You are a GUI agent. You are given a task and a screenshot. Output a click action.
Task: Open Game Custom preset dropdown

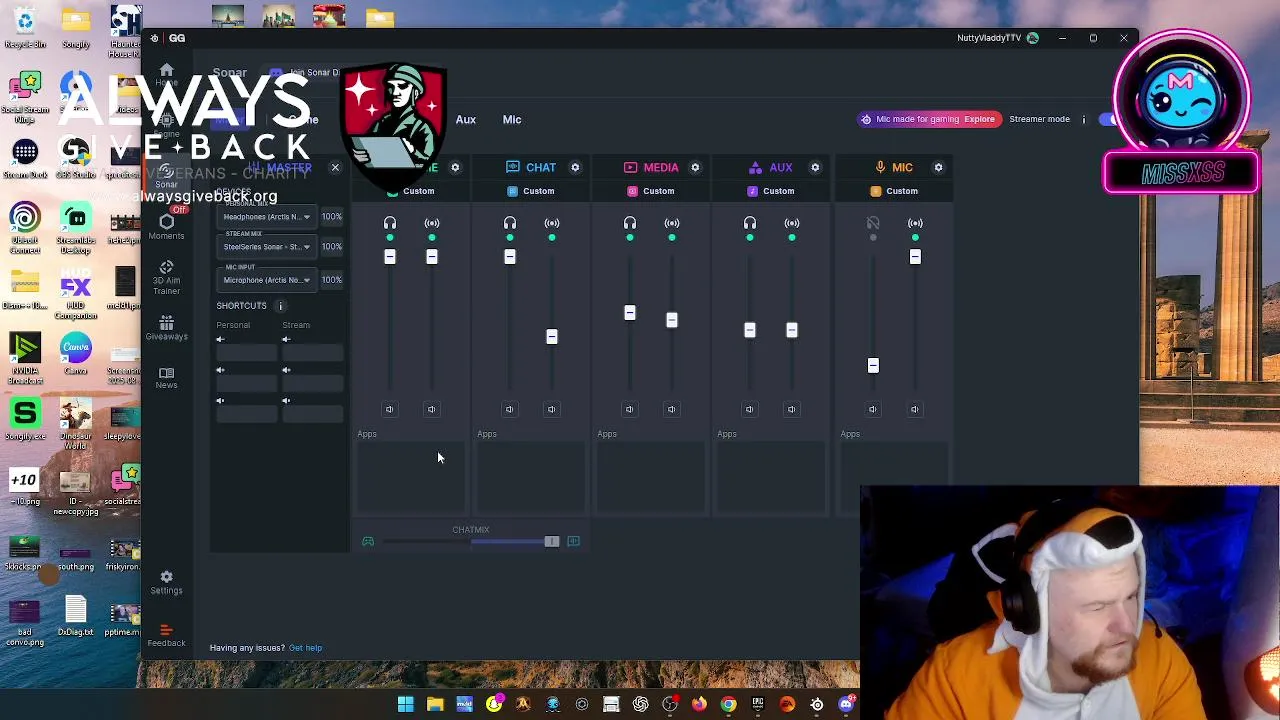click(410, 191)
